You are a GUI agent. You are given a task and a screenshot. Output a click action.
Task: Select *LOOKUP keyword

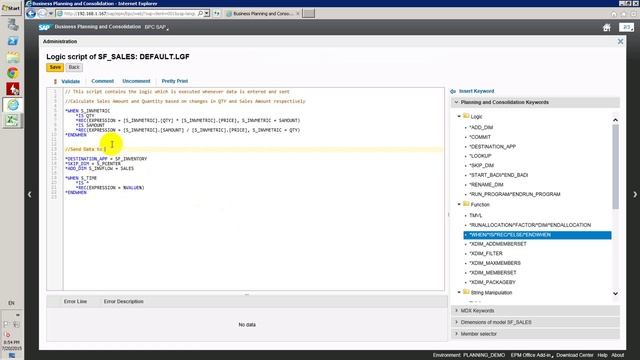point(480,156)
